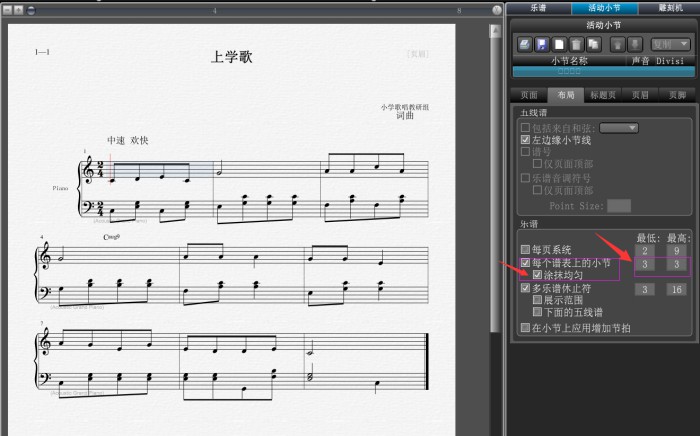Switch to the 乐谱 tab
The height and width of the screenshot is (436, 700).
point(538,7)
